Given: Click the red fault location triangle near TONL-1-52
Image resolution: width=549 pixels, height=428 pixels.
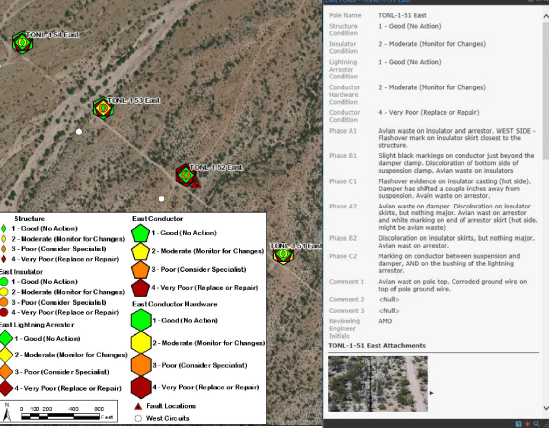Looking at the screenshot, I should (196, 185).
